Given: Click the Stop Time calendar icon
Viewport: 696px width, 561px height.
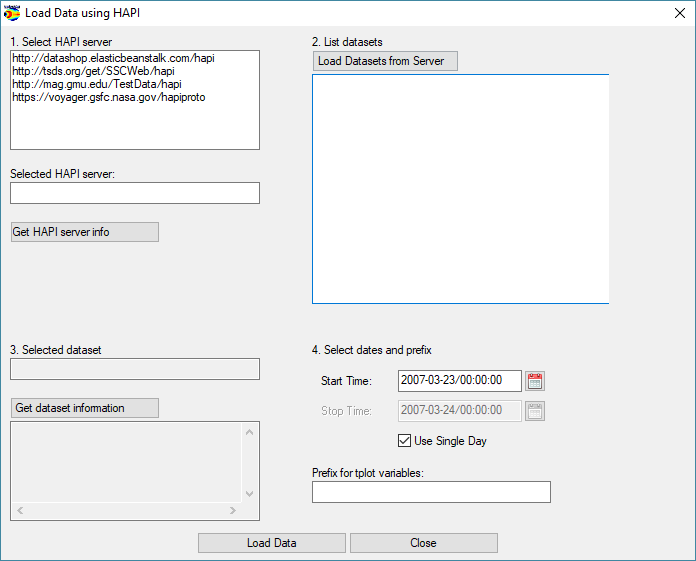Looking at the screenshot, I should [x=535, y=410].
